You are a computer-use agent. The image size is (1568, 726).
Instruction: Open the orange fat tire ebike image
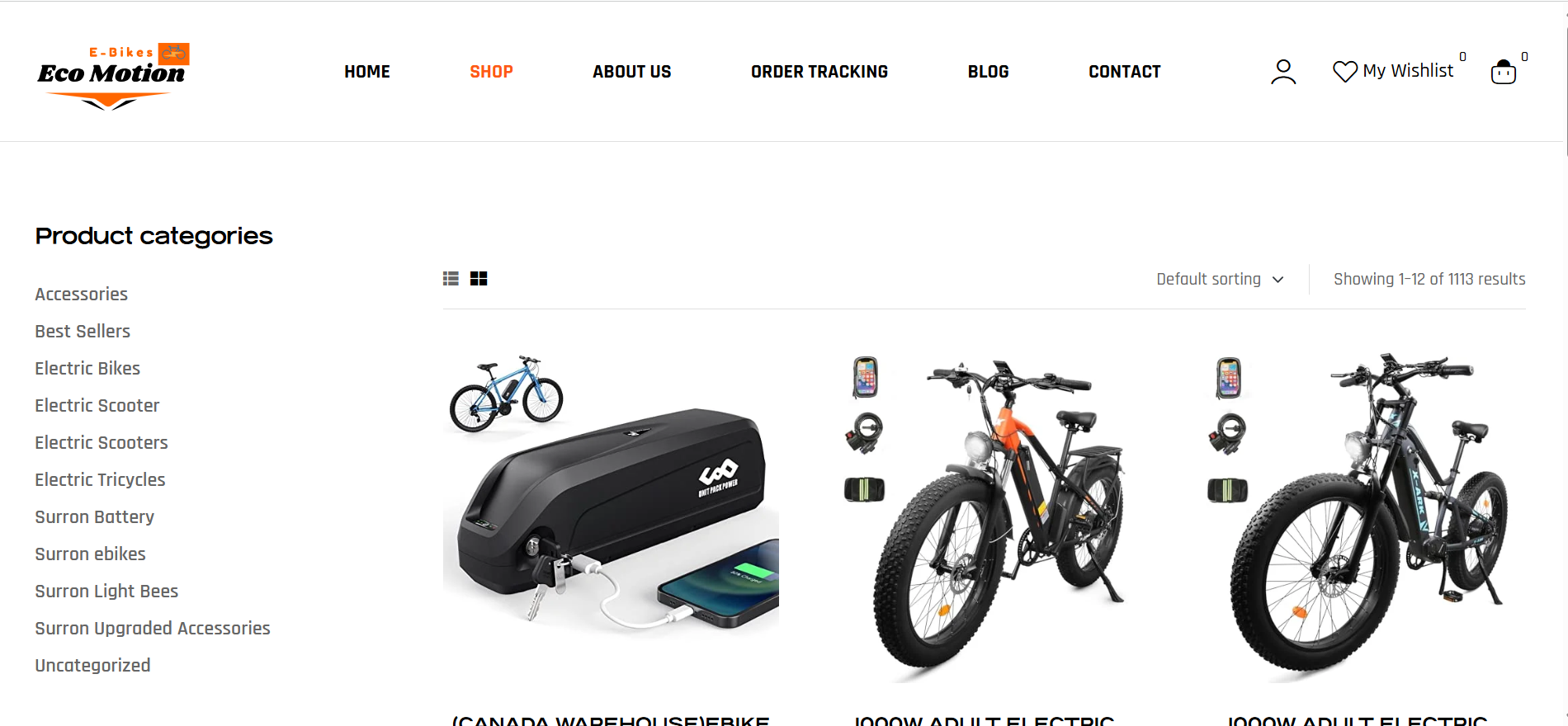[985, 516]
